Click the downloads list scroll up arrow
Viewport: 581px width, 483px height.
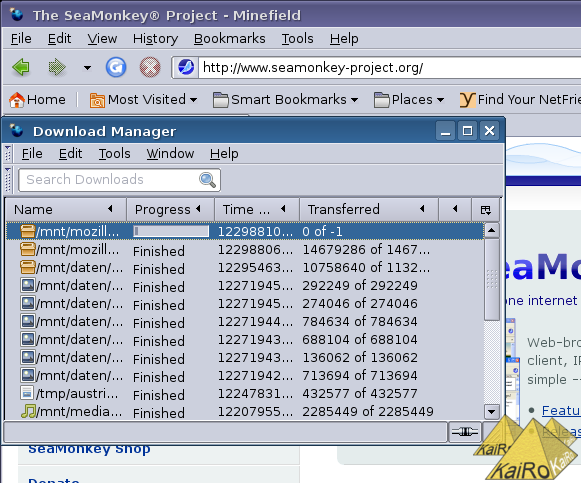click(x=492, y=231)
